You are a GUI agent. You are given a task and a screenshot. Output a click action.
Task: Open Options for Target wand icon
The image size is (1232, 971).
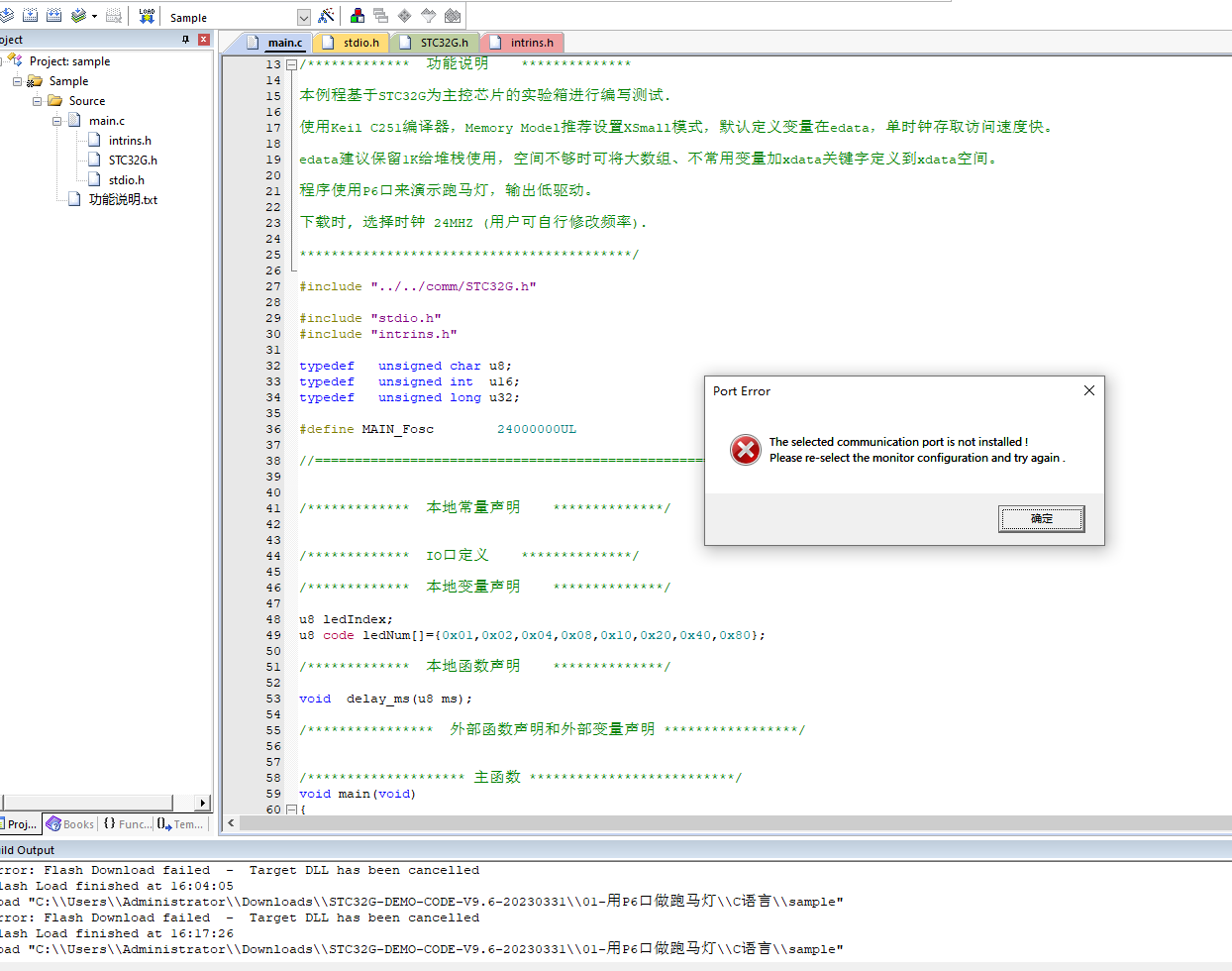tap(326, 16)
